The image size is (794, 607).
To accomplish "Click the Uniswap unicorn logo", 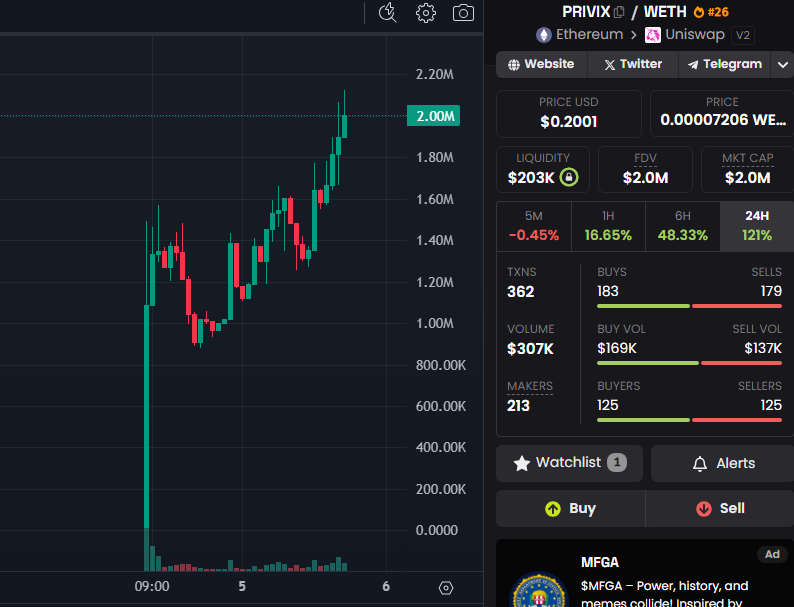I will (x=652, y=35).
